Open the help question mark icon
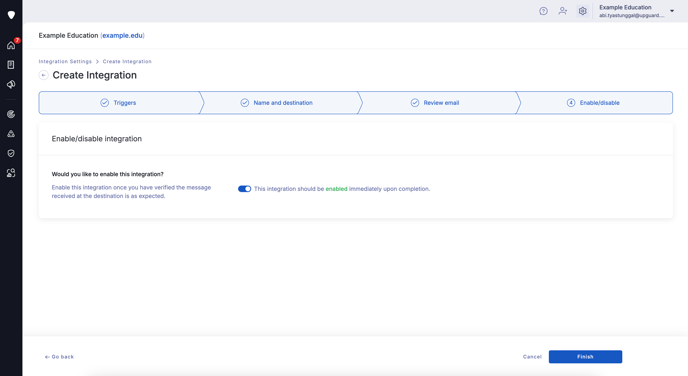 (543, 11)
